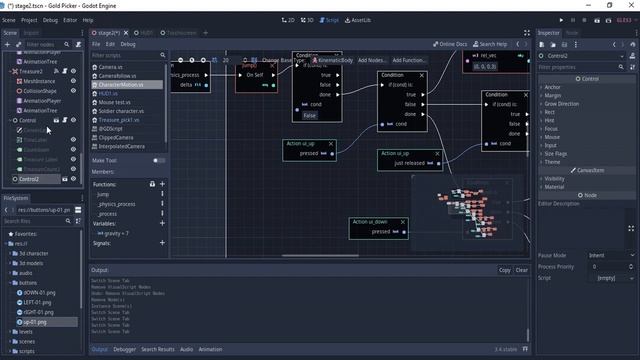Click Search Help
Image resolution: width=640 pixels, height=360 pixels.
click(490, 44)
